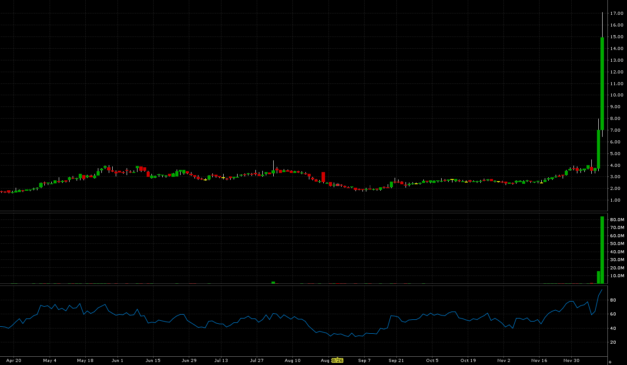
Task: Click the tallest green candlestick
Action: pos(602,83)
